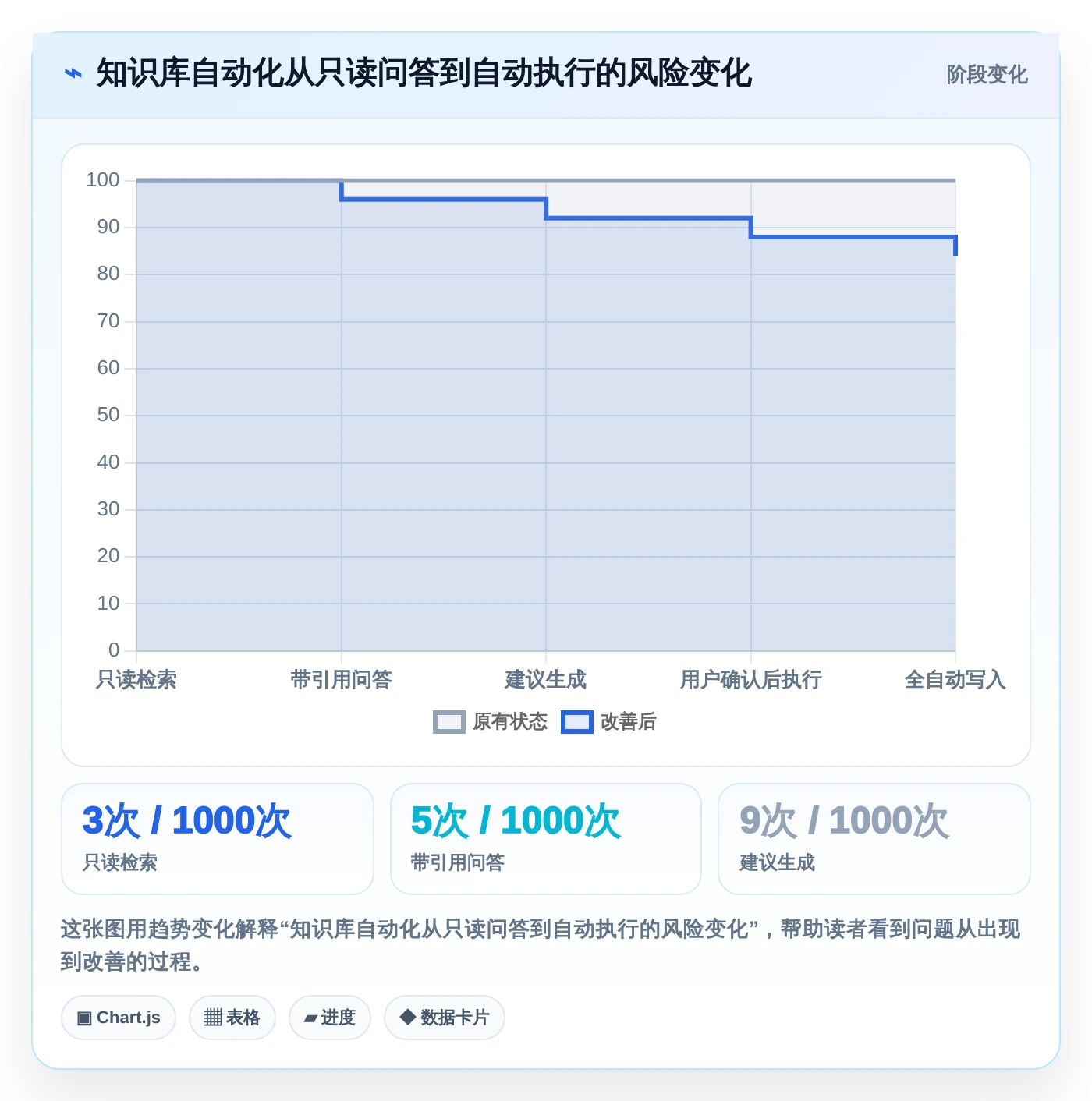The image size is (1092, 1101).
Task: Click the 全自动写入 x-axis label
Action: [955, 680]
